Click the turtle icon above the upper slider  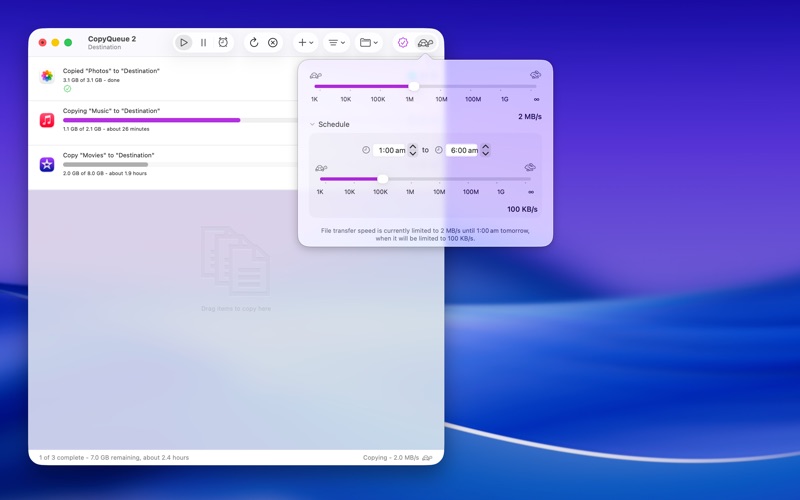(316, 75)
